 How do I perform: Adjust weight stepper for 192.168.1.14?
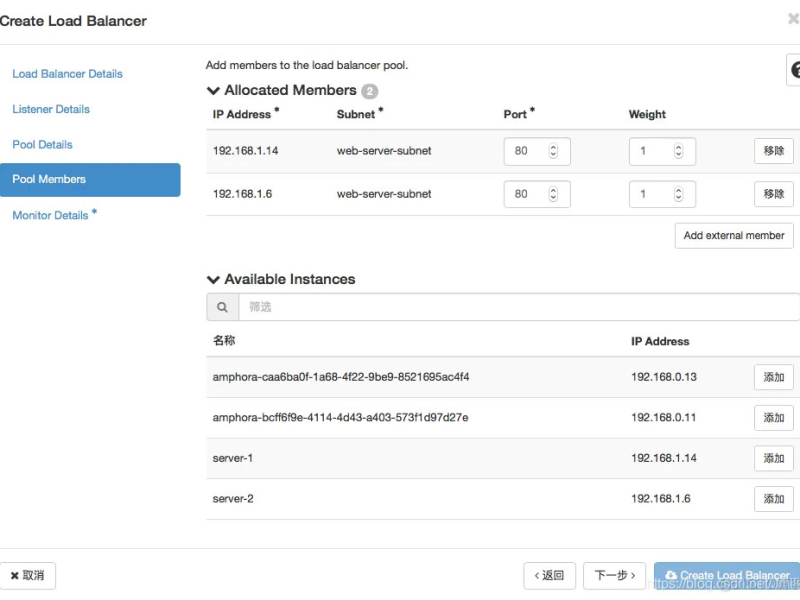click(678, 151)
